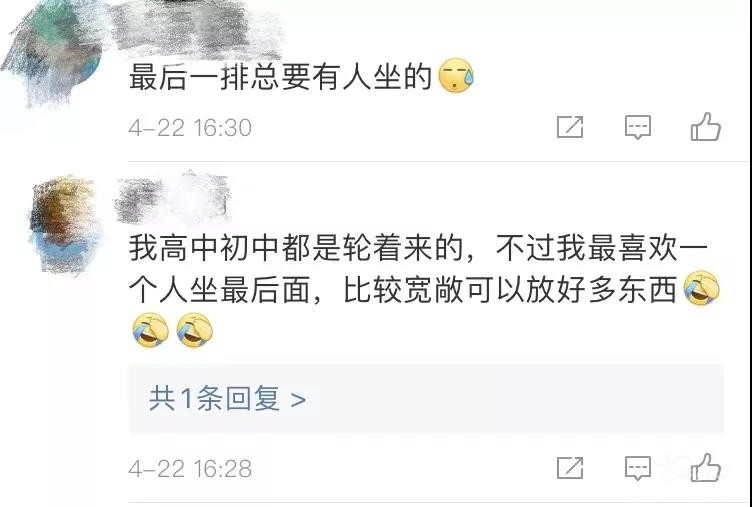Tap the laughing-crying emoji after 东西

pyautogui.click(x=702, y=288)
